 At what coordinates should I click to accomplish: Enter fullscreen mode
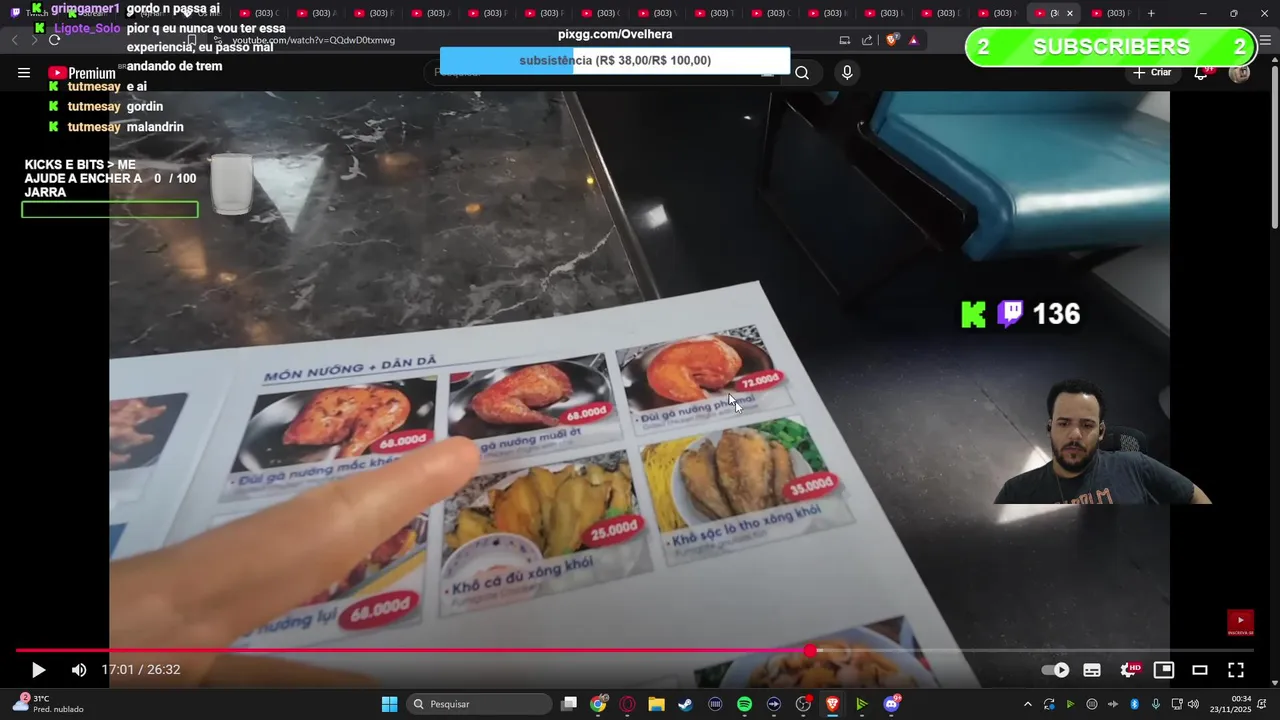[x=1236, y=670]
